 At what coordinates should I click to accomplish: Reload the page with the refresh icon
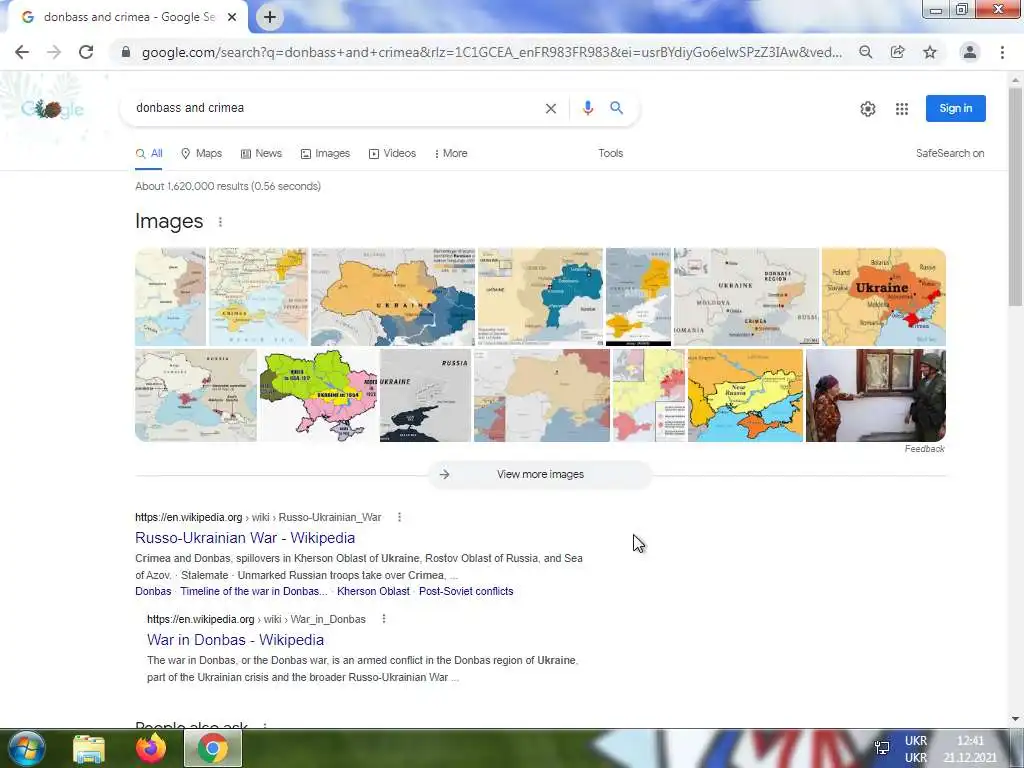click(x=86, y=52)
